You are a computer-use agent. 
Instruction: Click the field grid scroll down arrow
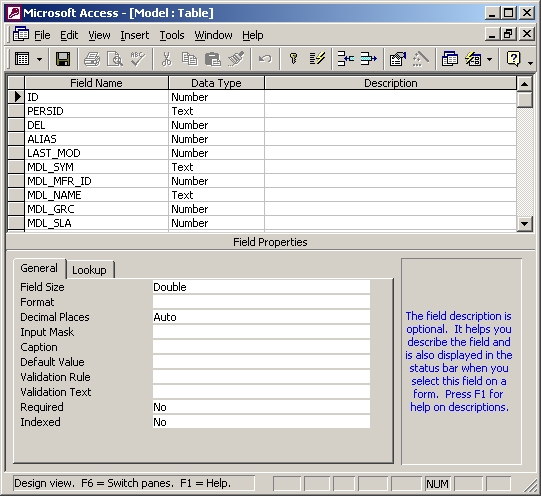click(x=524, y=224)
